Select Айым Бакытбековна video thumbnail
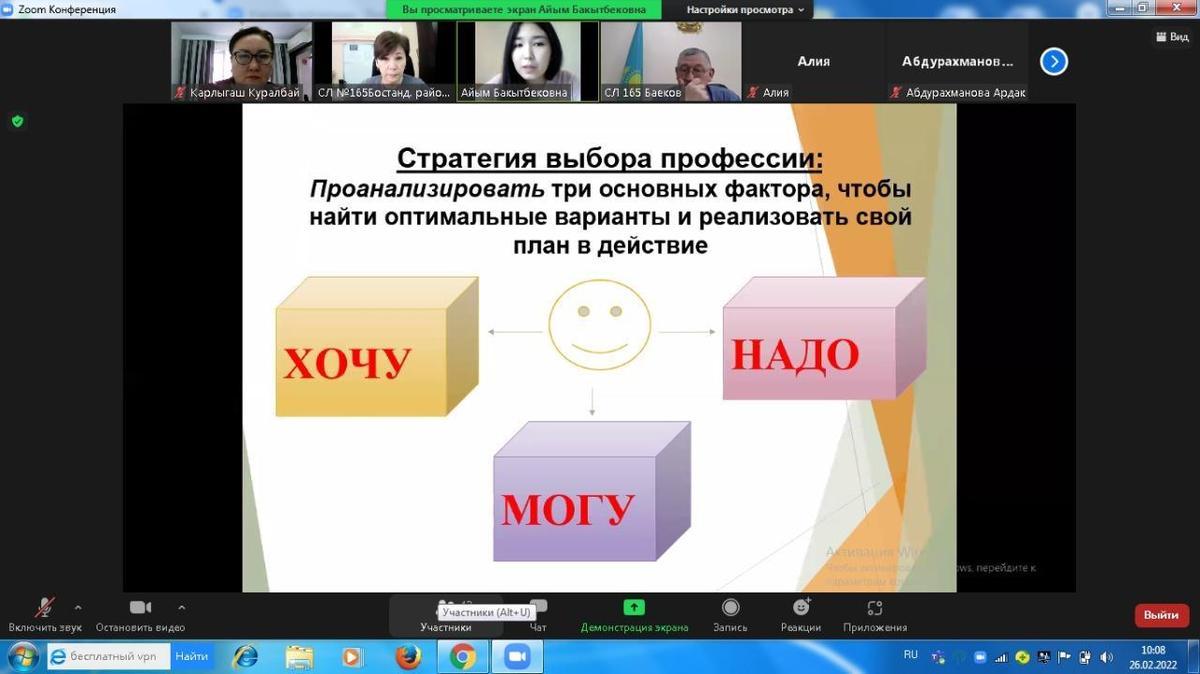 (527, 60)
